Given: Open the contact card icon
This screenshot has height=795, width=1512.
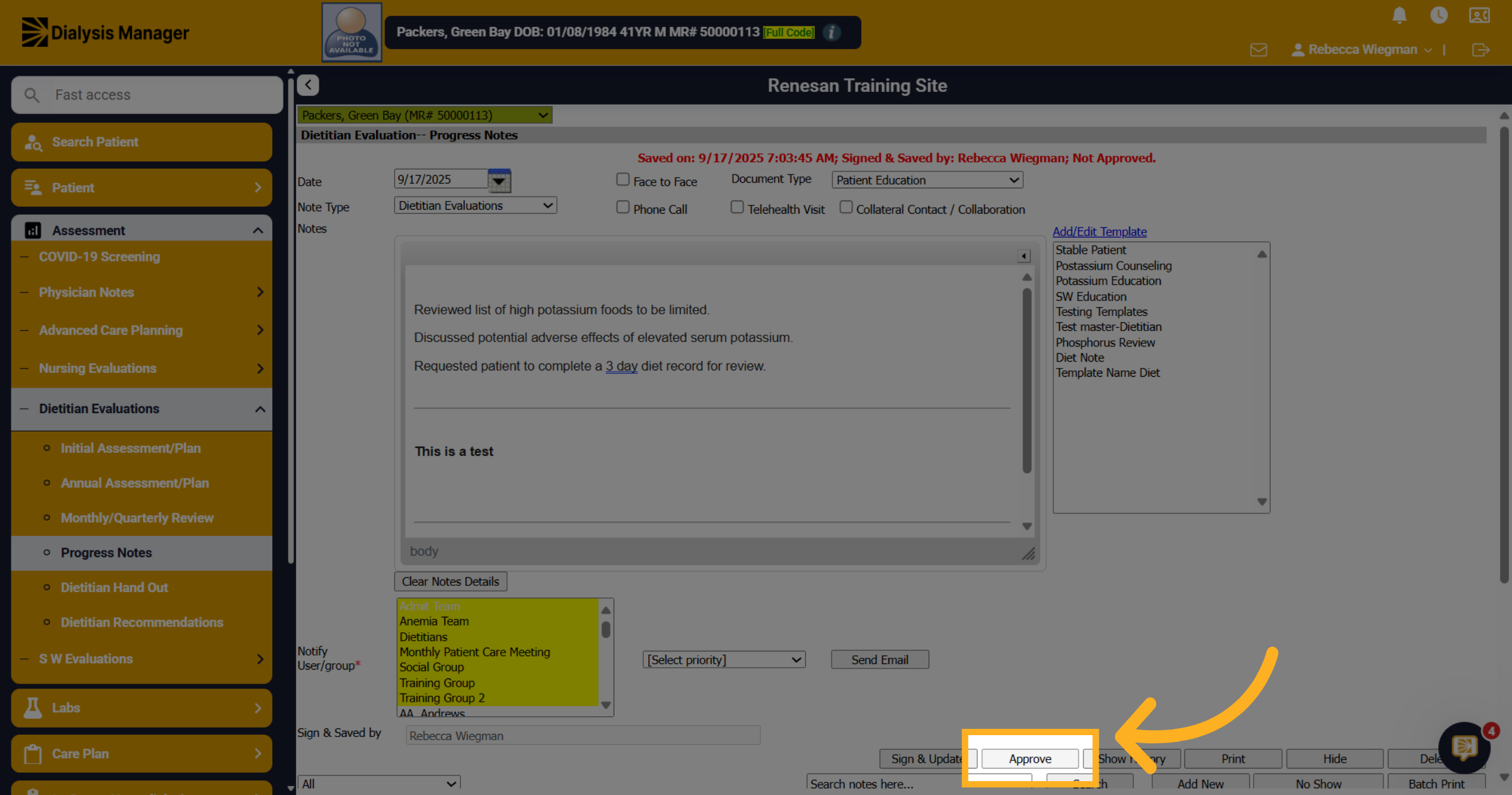Looking at the screenshot, I should point(1479,15).
